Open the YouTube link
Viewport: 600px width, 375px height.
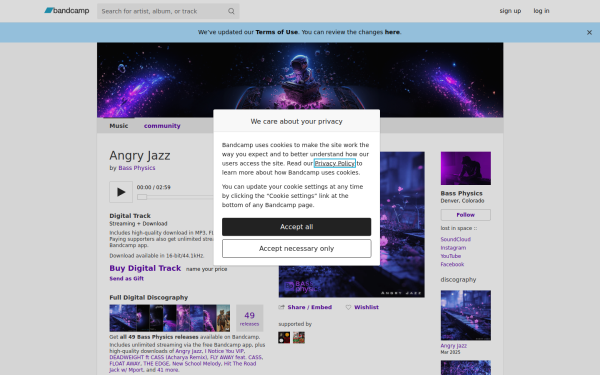(451, 256)
